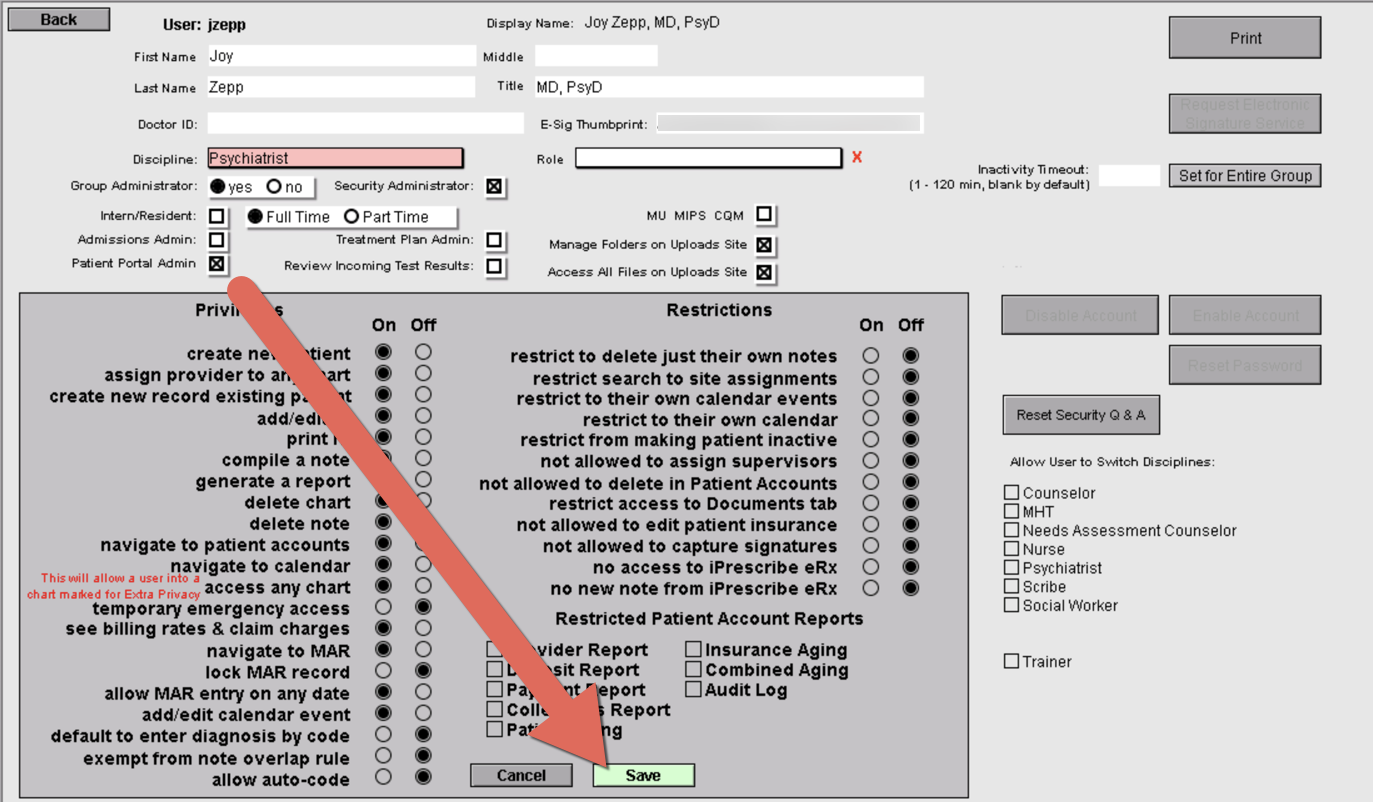1373x802 pixels.
Task: Turn on restrict to their own calendar
Action: (871, 419)
